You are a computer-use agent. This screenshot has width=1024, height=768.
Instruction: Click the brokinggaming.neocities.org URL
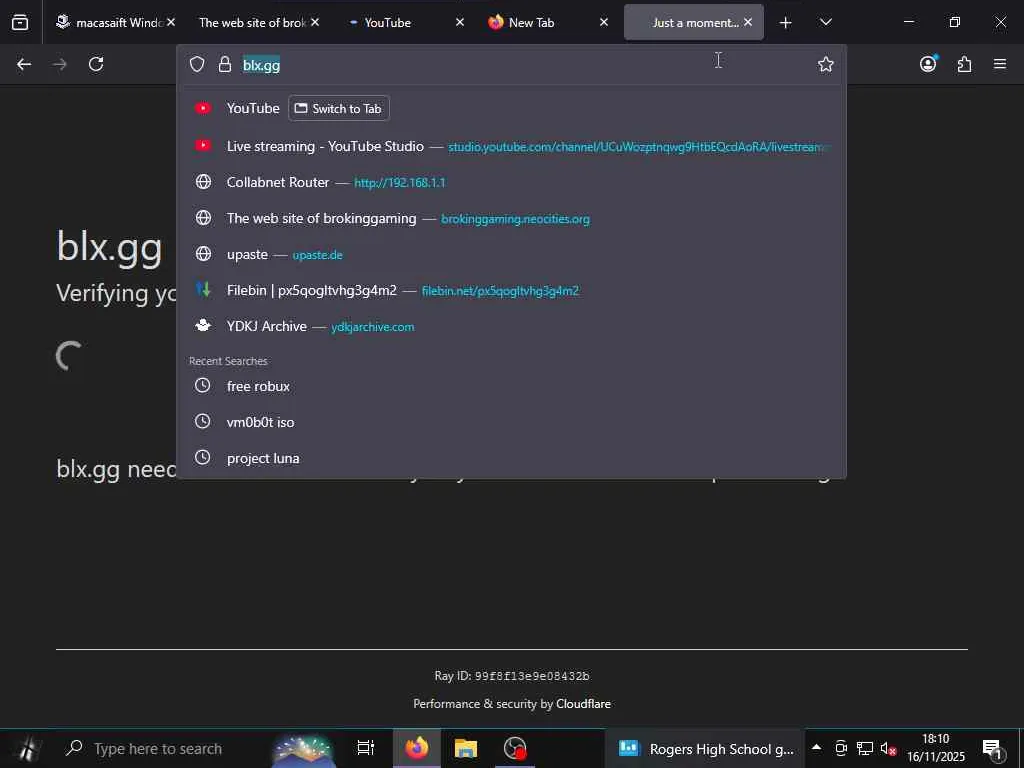[x=515, y=219]
